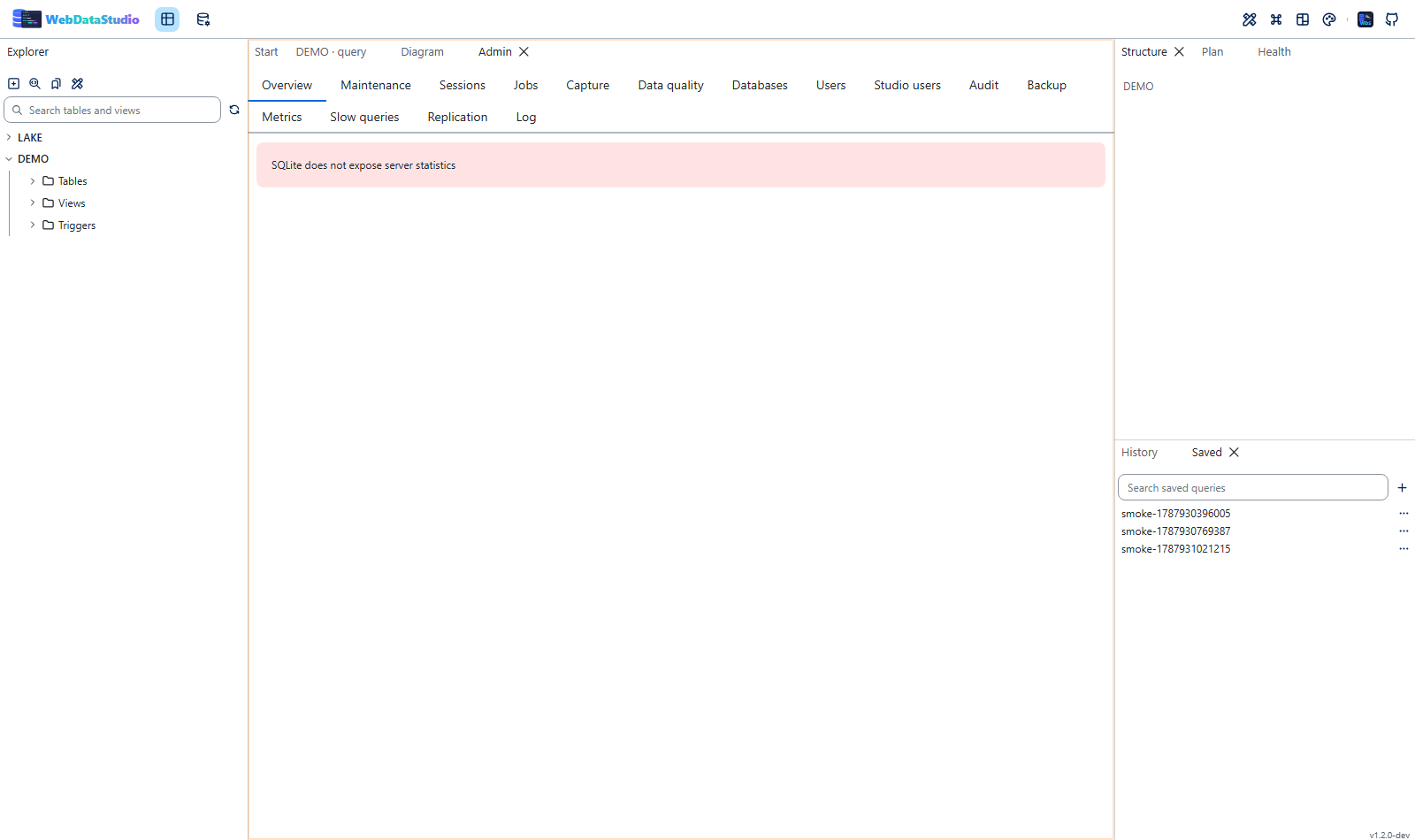Click the add-new plus icon in Explorer

[13, 84]
